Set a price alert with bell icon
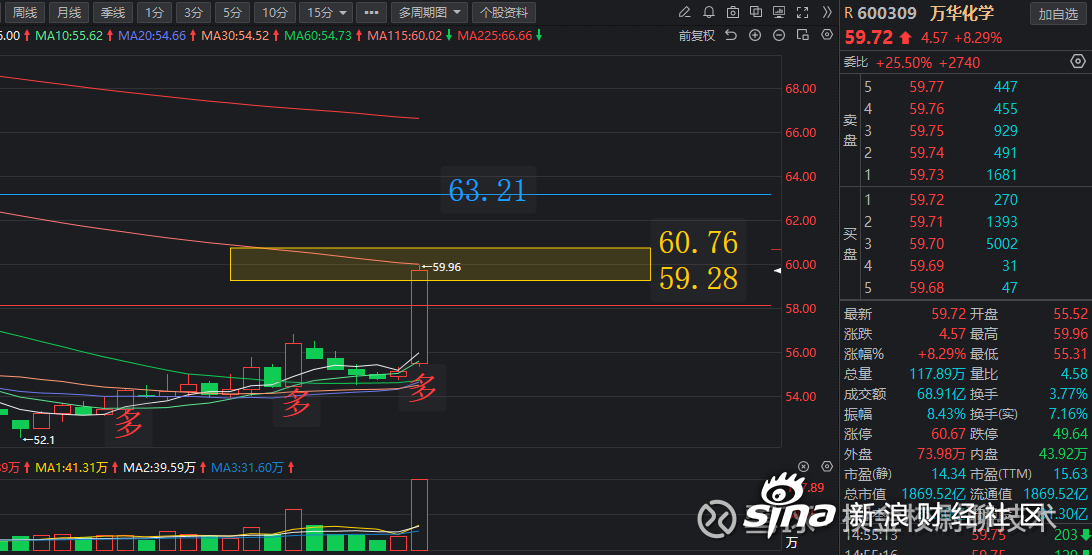 (x=709, y=13)
